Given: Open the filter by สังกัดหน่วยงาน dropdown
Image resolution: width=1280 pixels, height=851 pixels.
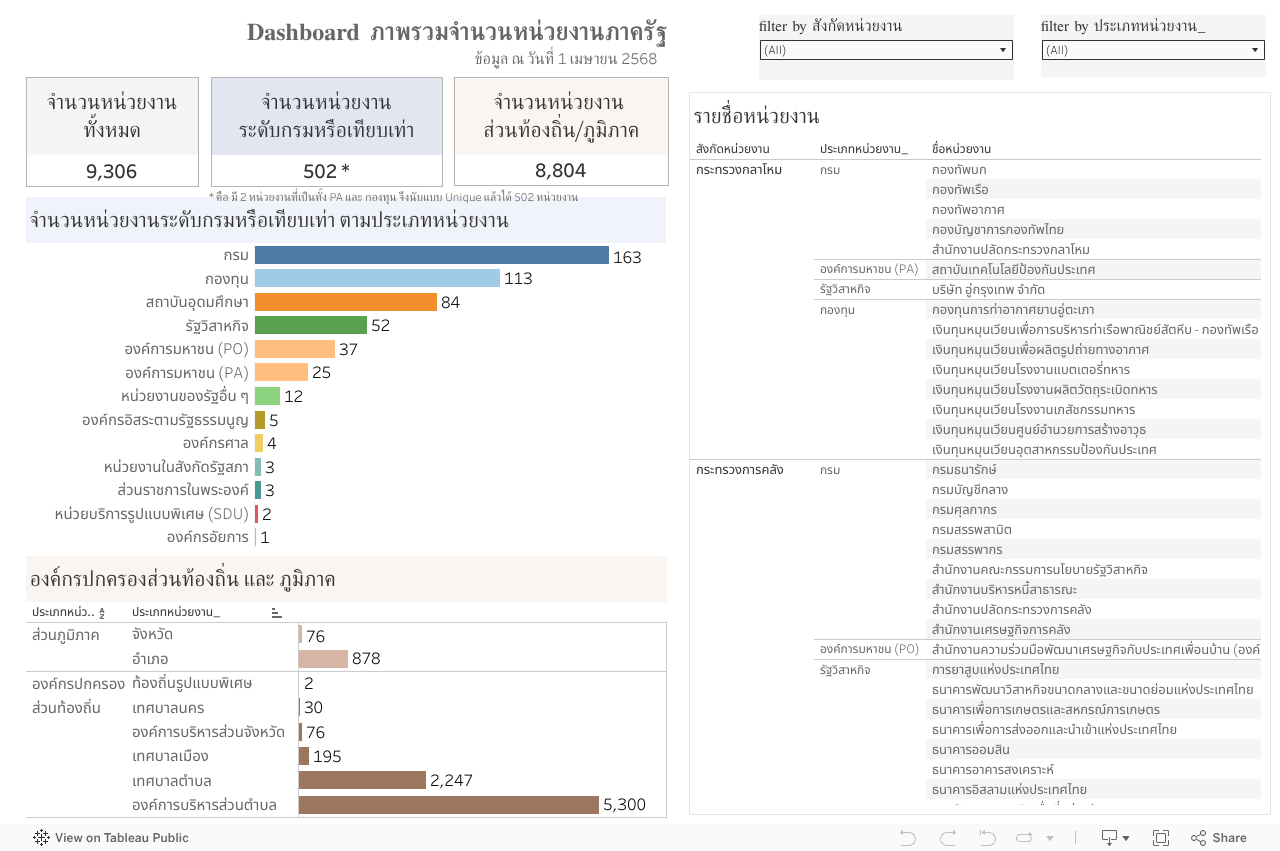Looking at the screenshot, I should click(886, 50).
